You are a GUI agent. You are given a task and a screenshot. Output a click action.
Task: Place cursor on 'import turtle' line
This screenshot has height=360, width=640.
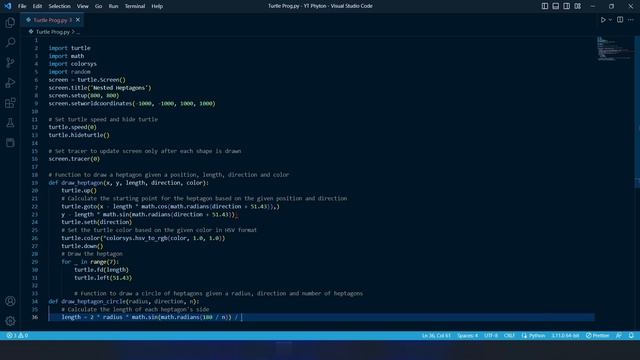point(69,48)
